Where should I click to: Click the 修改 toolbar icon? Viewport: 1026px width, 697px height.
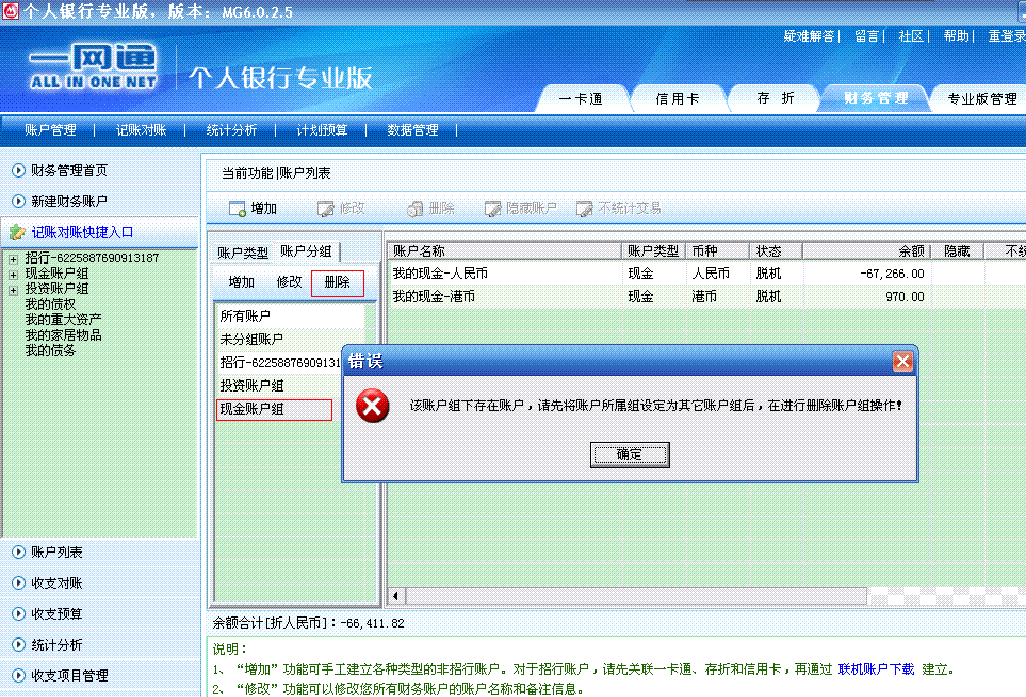pos(325,209)
